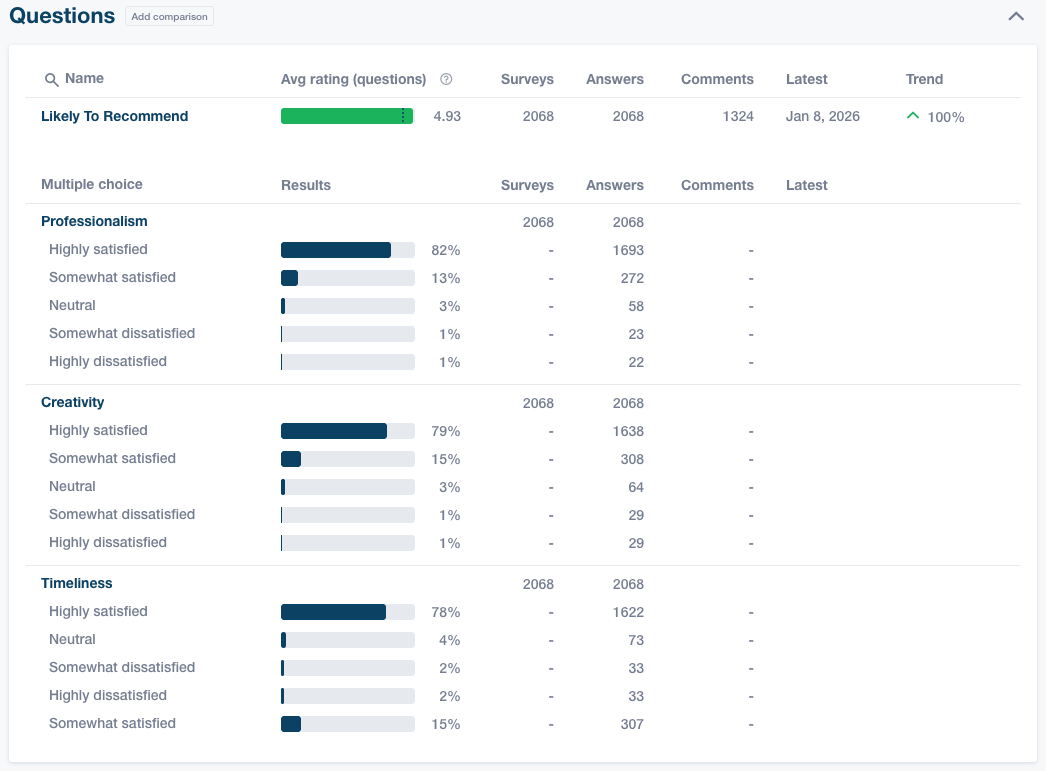Screen dimensions: 1046x771
Task: Open the Likely To Recommend question
Action: point(114,116)
